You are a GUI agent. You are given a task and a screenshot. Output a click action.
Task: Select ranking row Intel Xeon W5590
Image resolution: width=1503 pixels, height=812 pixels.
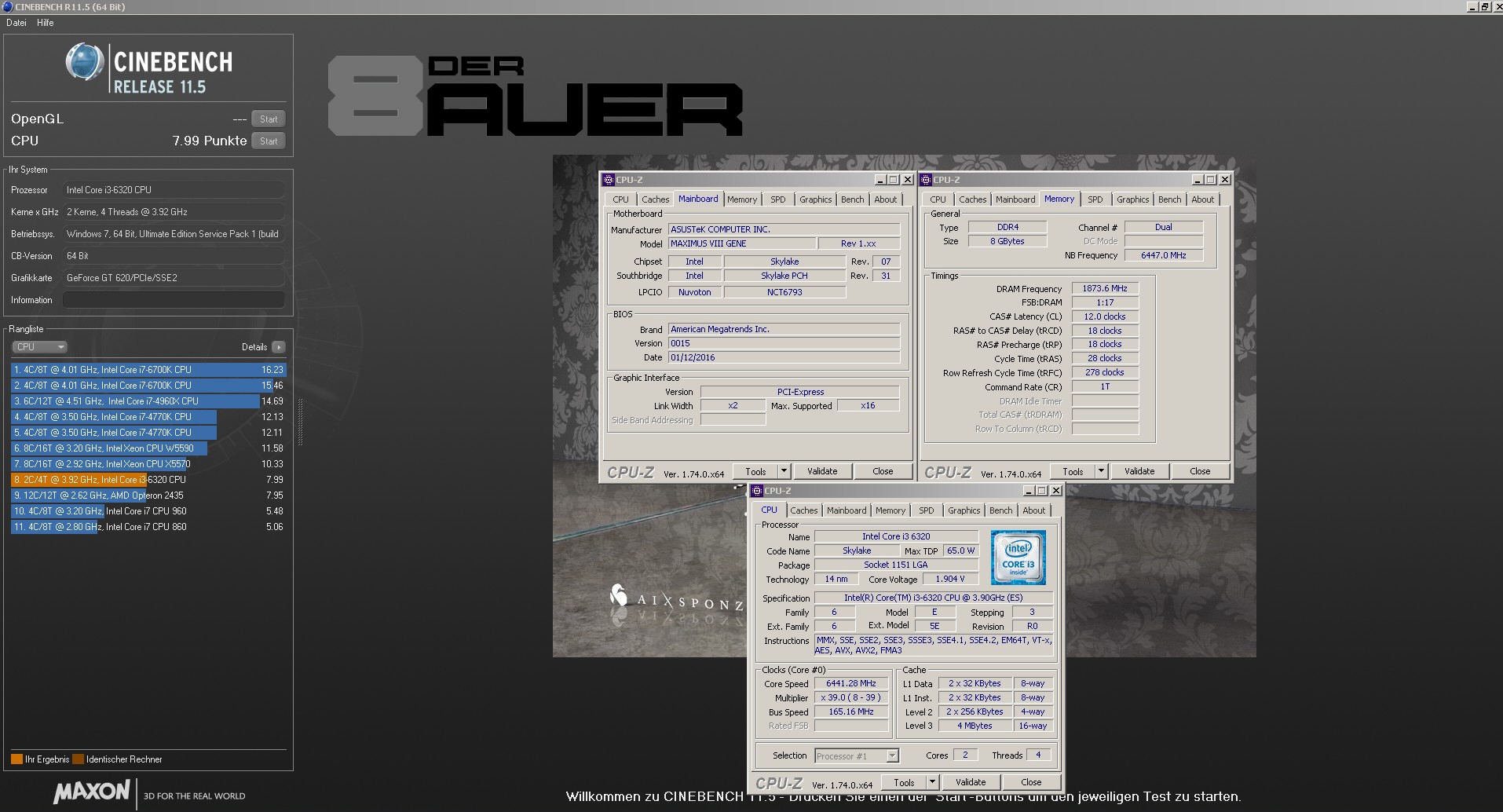[148, 448]
